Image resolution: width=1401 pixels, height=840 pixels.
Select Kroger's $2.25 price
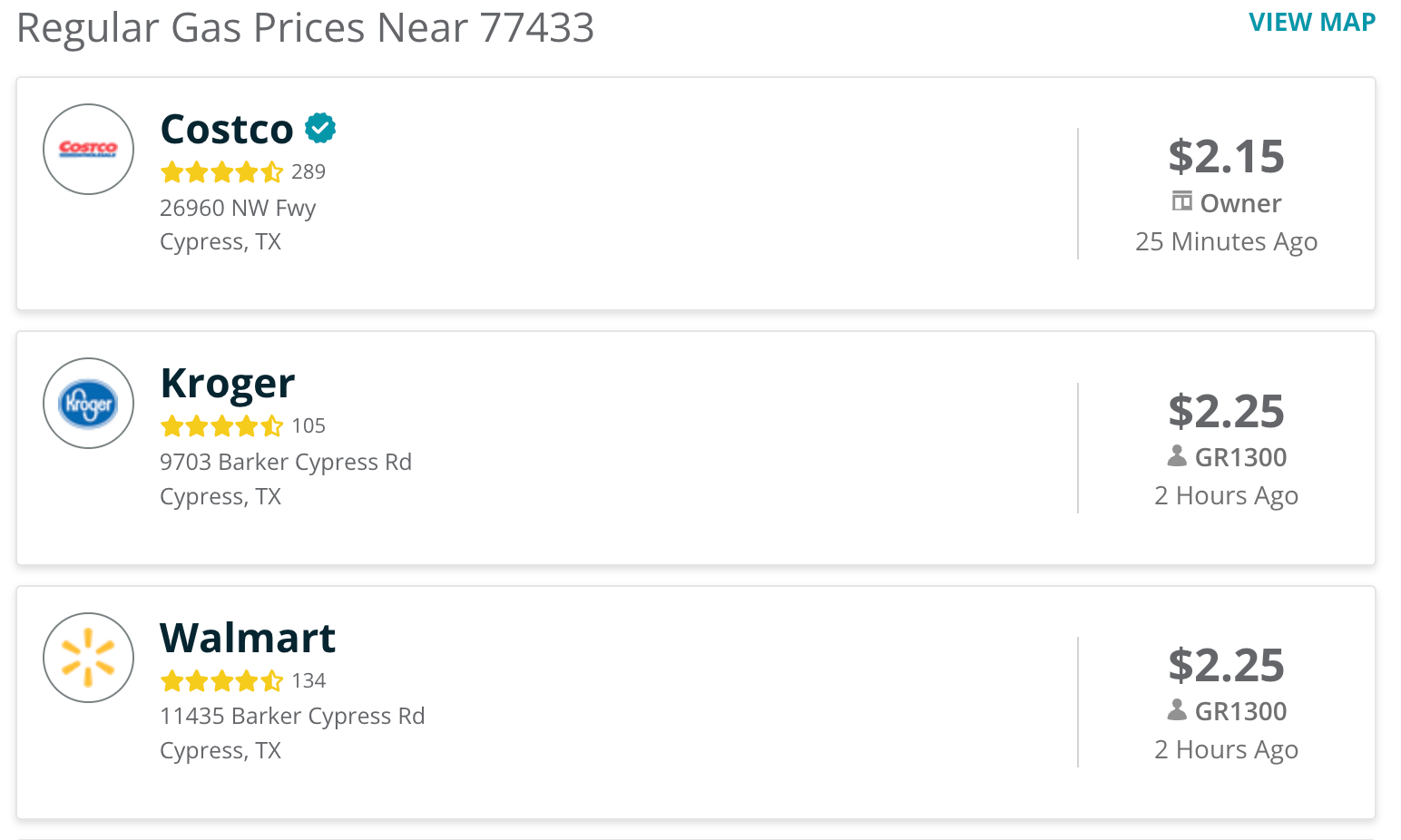(x=1226, y=412)
